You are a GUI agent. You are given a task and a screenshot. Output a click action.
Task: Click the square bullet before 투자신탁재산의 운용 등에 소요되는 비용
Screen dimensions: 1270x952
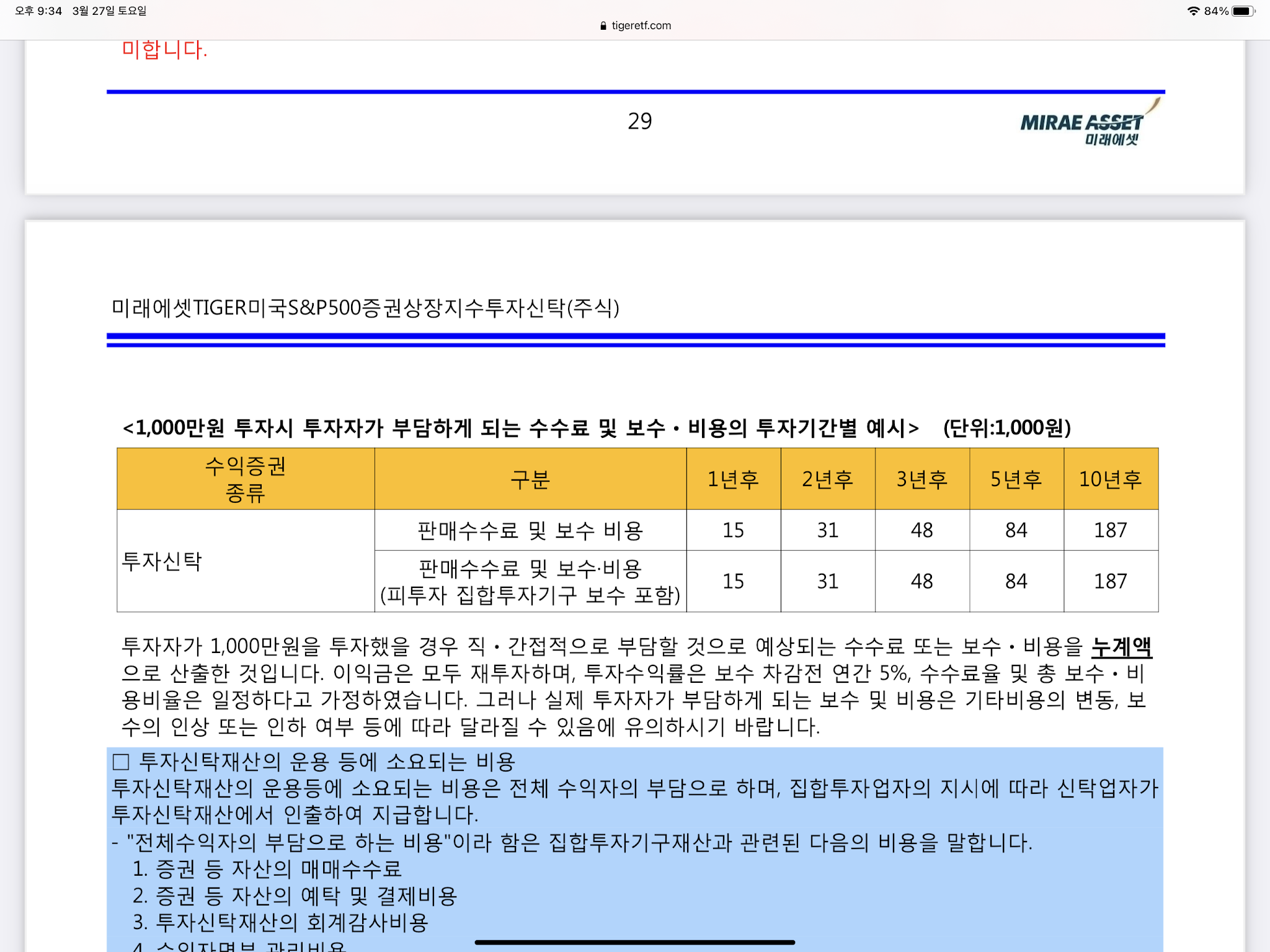[121, 762]
